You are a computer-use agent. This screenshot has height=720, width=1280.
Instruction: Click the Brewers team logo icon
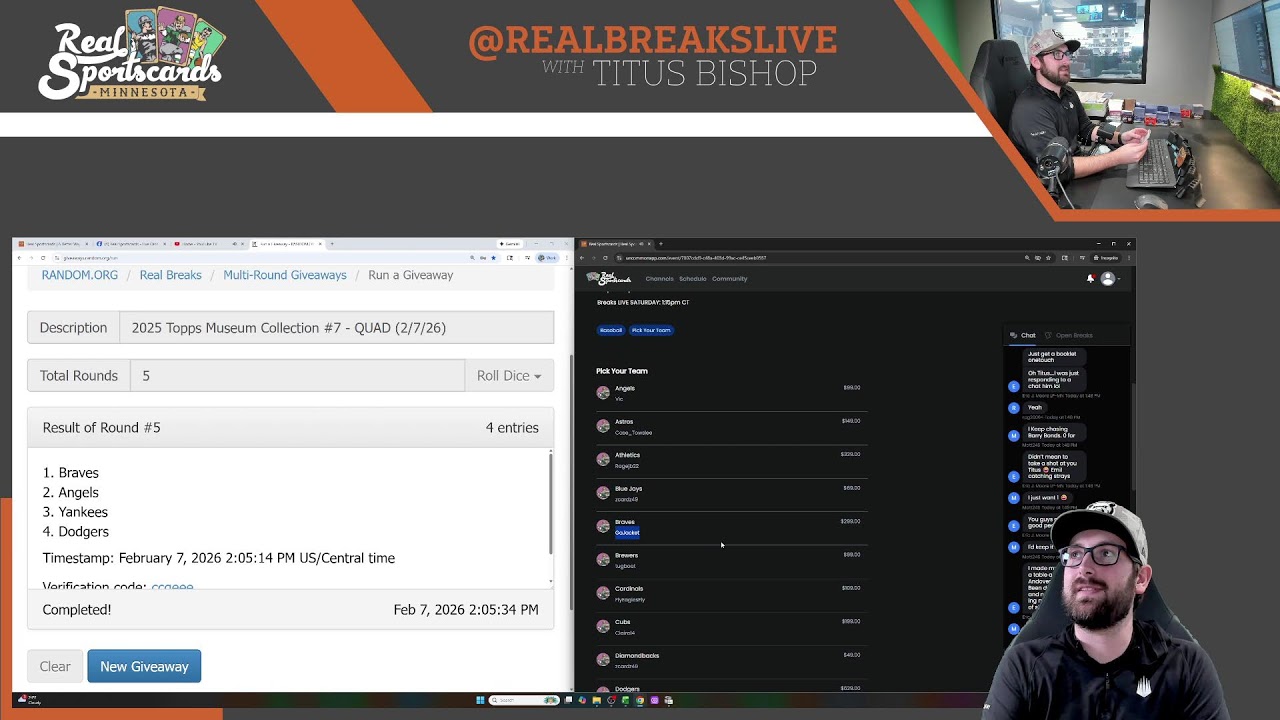603,560
